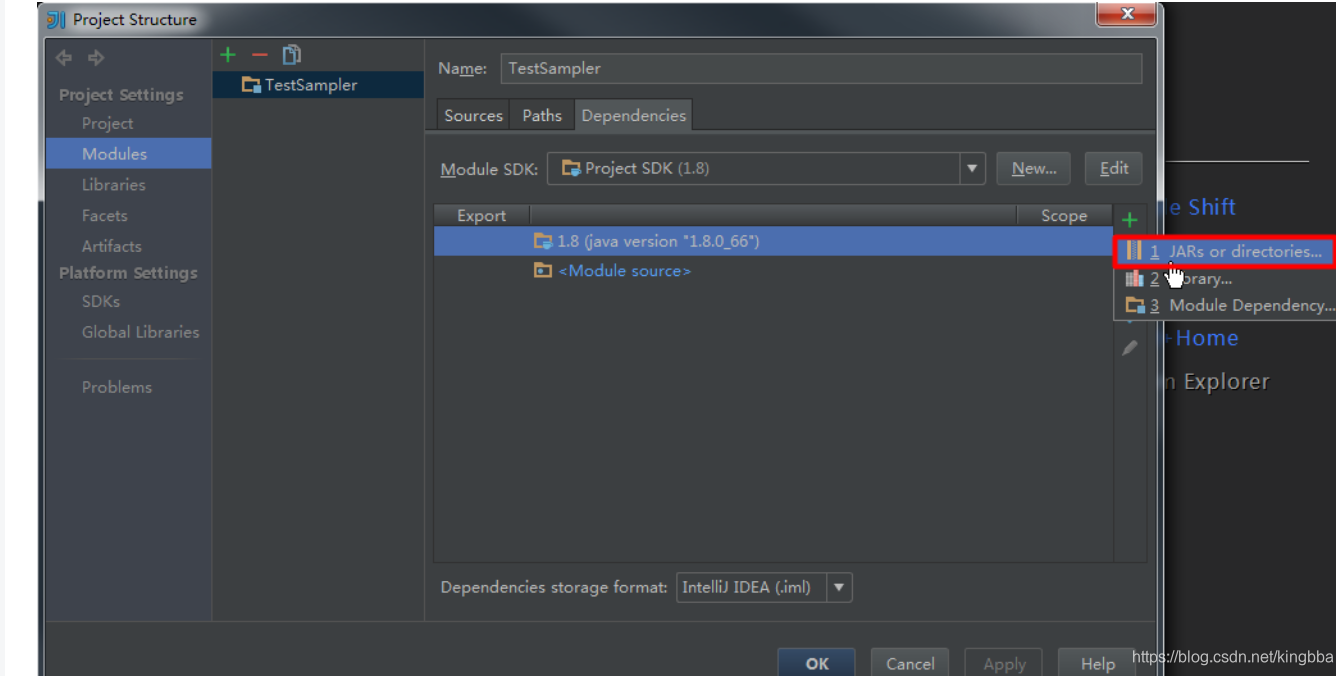This screenshot has width=1344, height=676.
Task: Click the Module source folder icon
Action: [543, 271]
